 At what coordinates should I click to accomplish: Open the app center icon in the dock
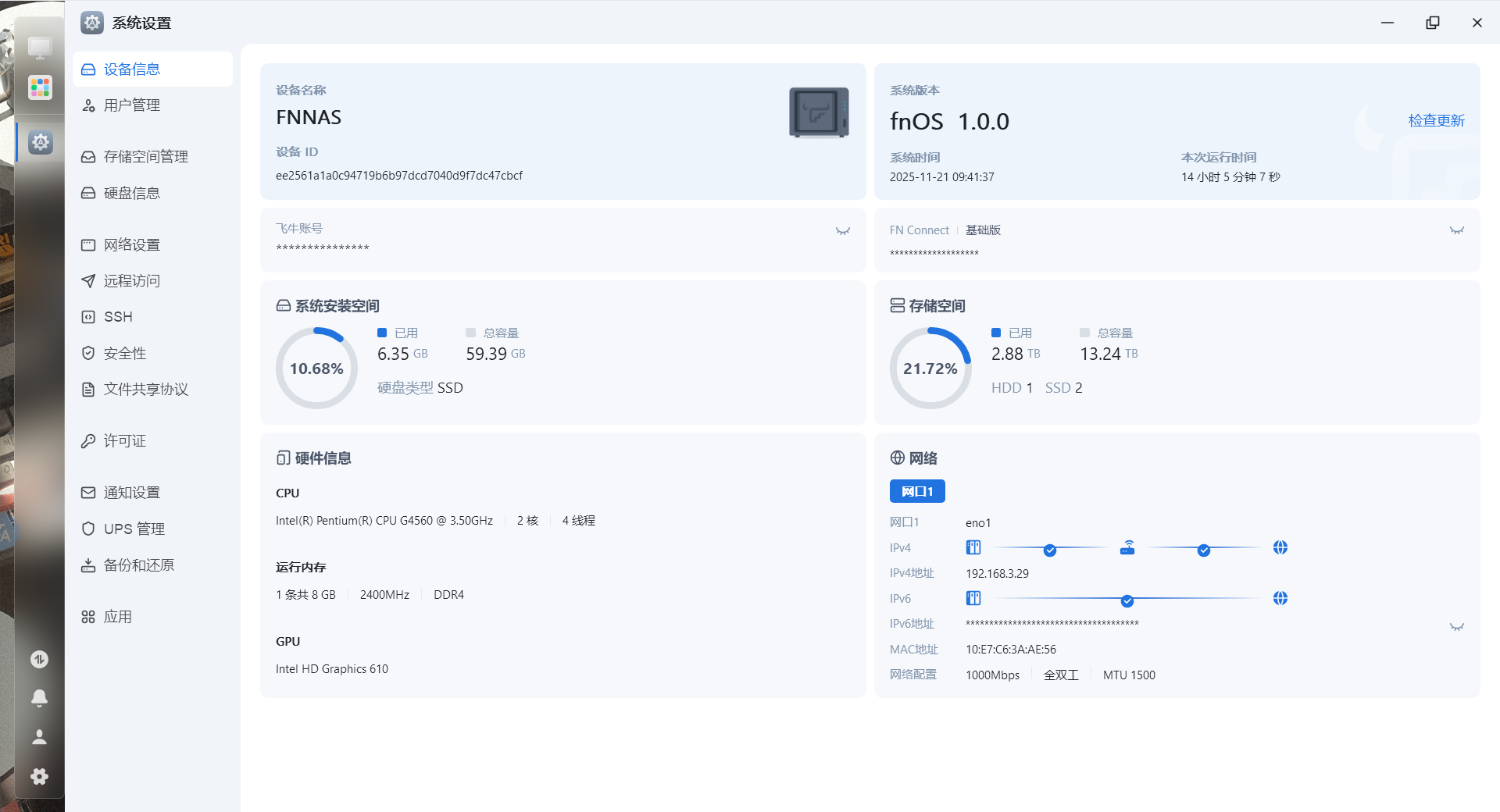[x=40, y=87]
